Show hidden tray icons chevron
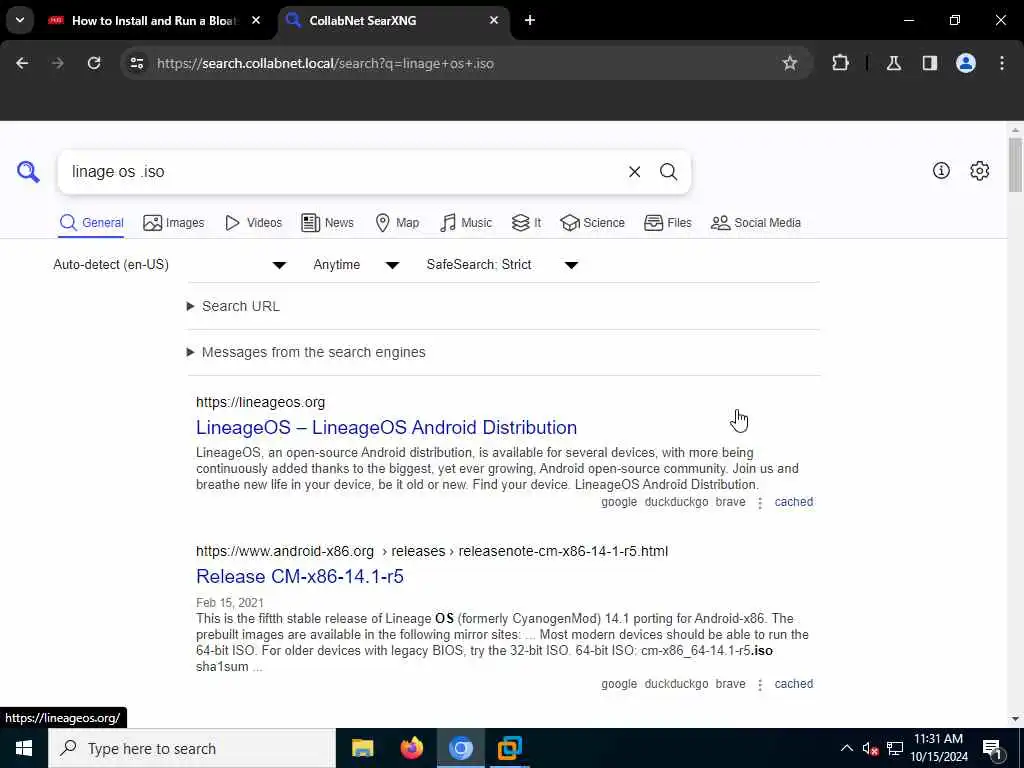Image resolution: width=1024 pixels, height=768 pixels. pos(846,748)
